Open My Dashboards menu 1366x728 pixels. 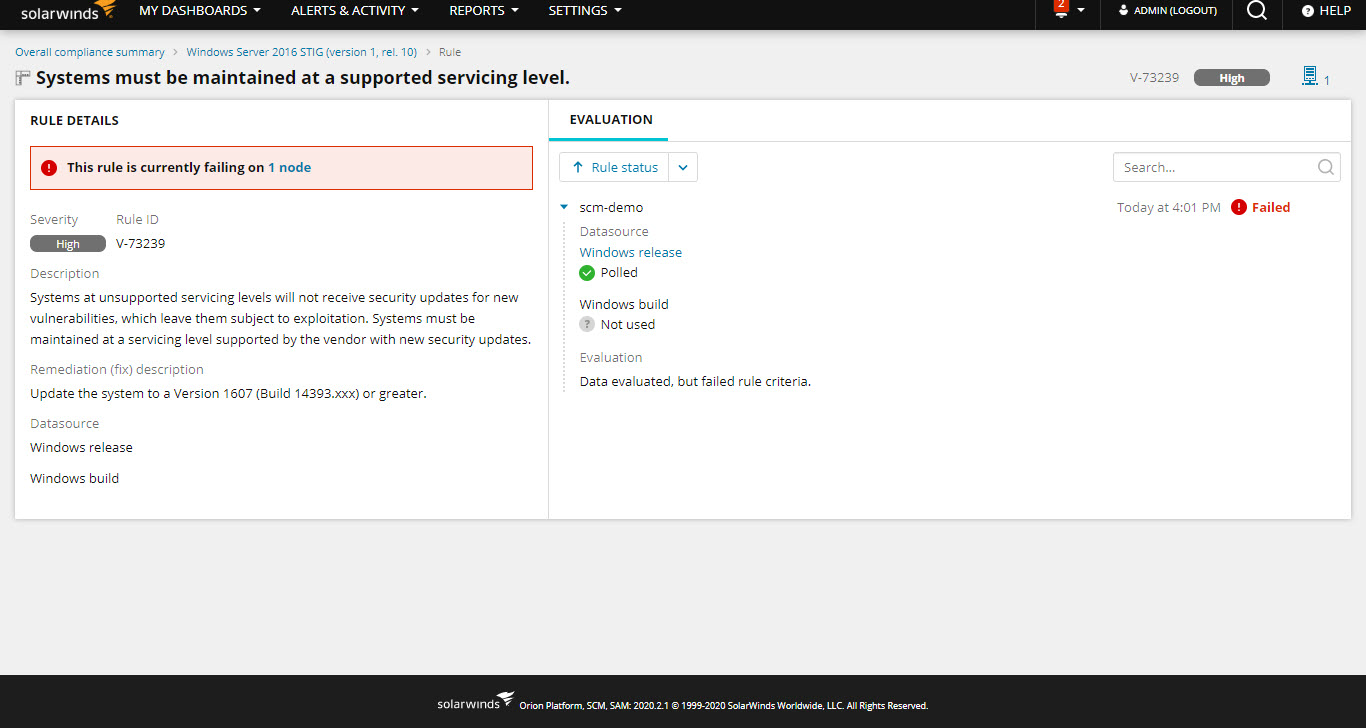(x=200, y=10)
